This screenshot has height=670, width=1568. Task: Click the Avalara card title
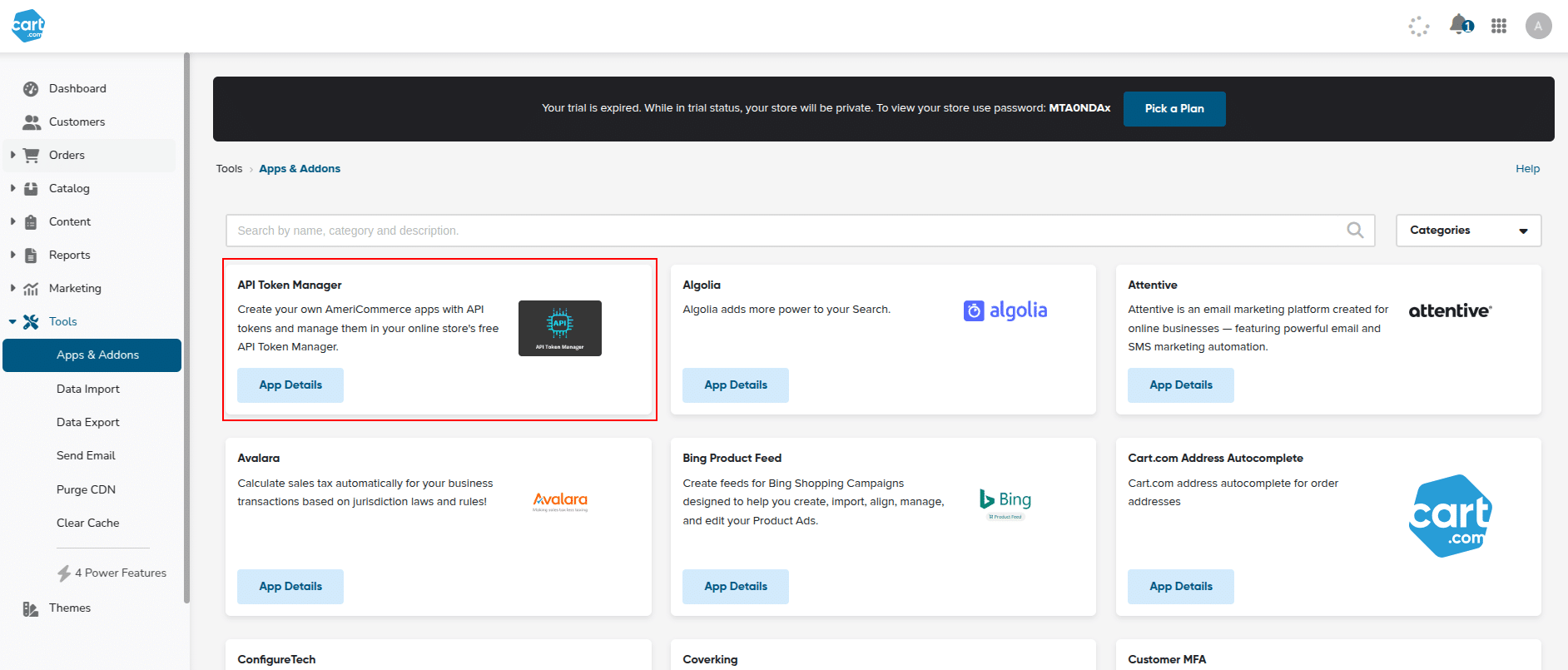[x=258, y=458]
